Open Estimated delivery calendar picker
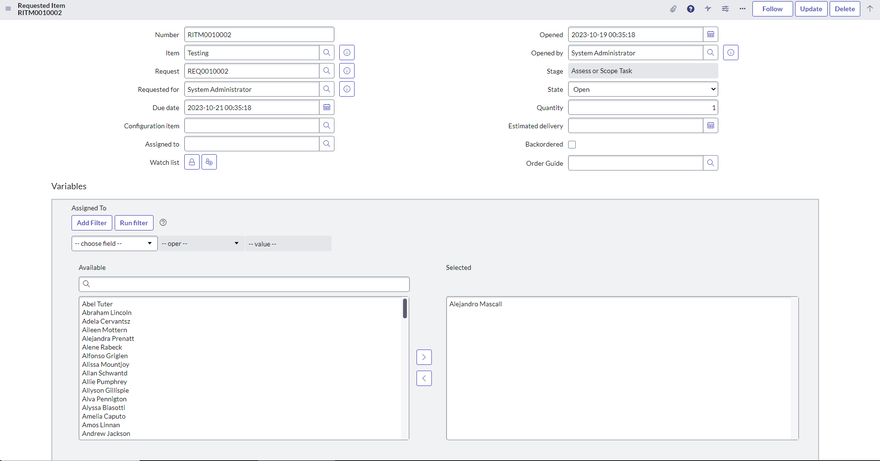Image resolution: width=880 pixels, height=461 pixels. (x=710, y=126)
